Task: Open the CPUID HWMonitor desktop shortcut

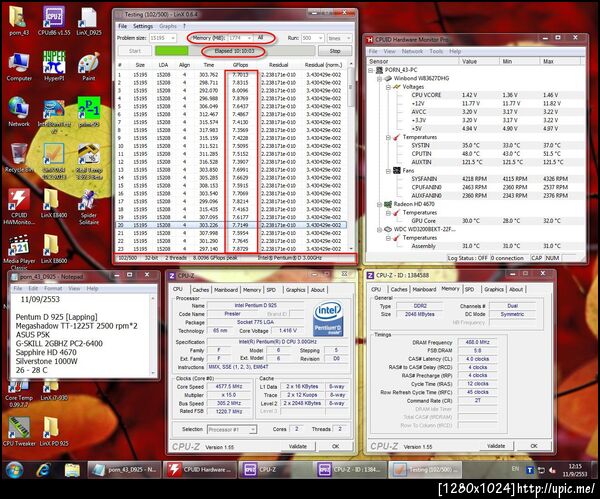Action: [x=19, y=207]
